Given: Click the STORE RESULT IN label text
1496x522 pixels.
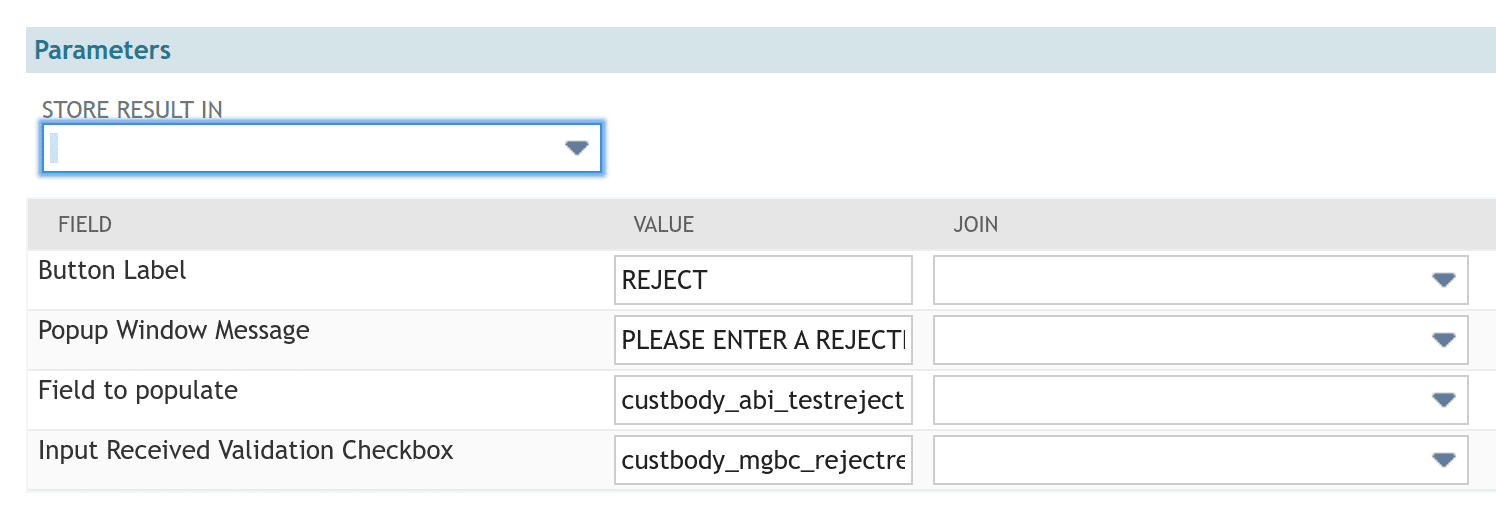Looking at the screenshot, I should pyautogui.click(x=132, y=110).
